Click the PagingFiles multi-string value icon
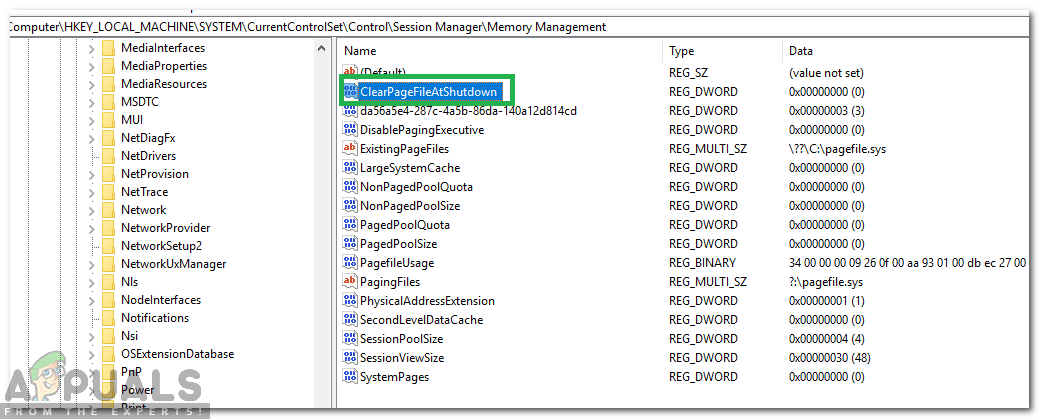Screen dimensions: 1040x419 click(350, 282)
